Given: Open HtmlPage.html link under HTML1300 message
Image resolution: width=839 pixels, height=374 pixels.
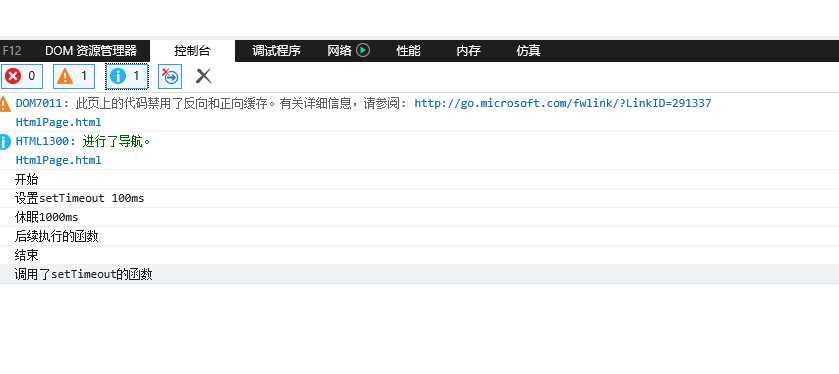Looking at the screenshot, I should pyautogui.click(x=58, y=160).
